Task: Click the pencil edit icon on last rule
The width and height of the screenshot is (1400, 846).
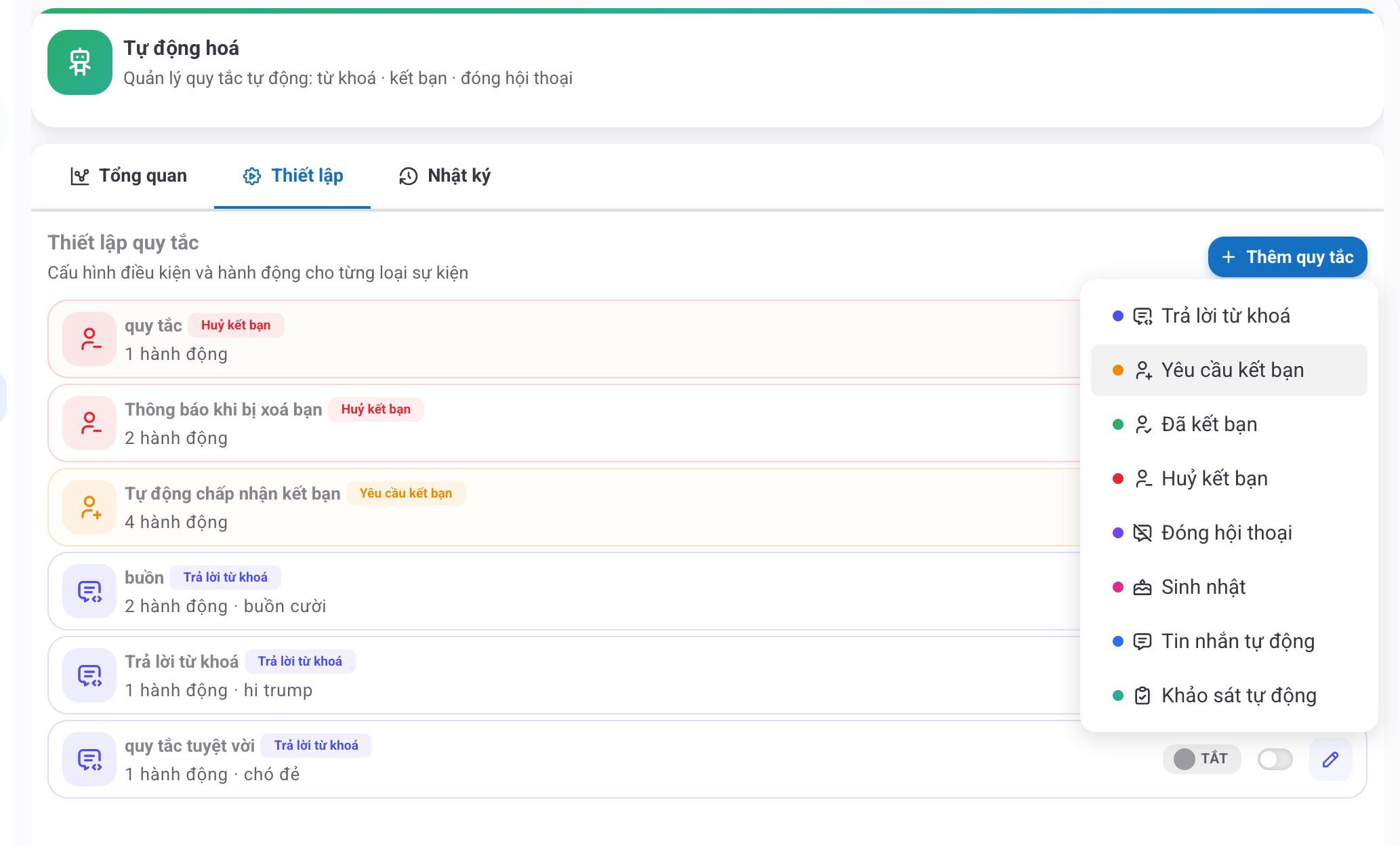Action: pyautogui.click(x=1330, y=759)
